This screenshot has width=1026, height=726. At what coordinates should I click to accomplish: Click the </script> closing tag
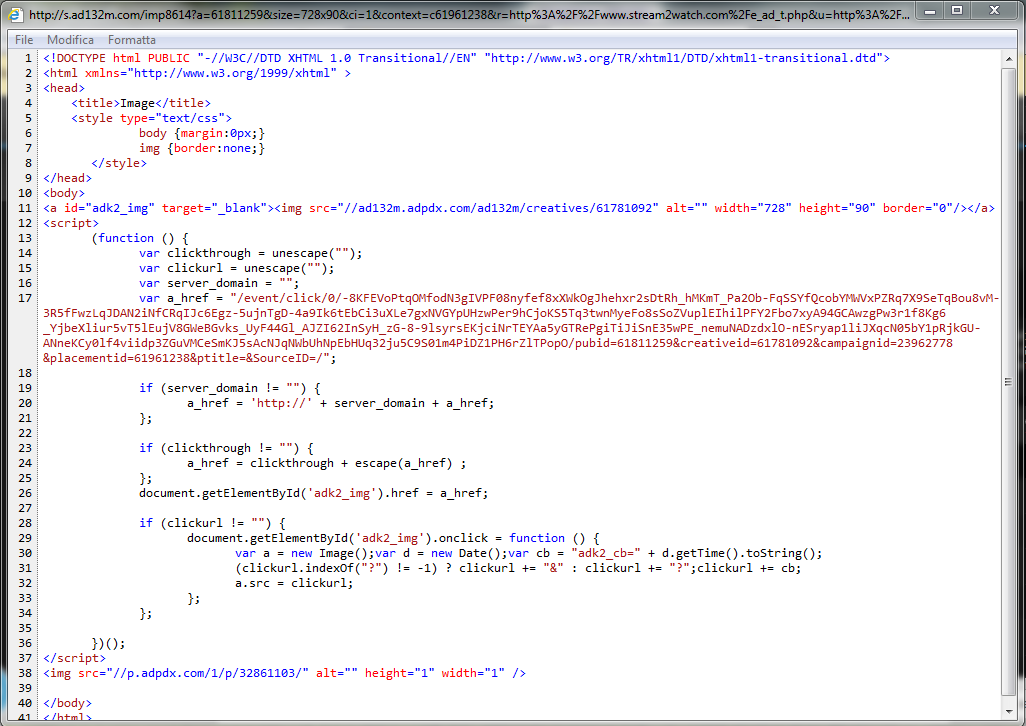click(x=74, y=659)
